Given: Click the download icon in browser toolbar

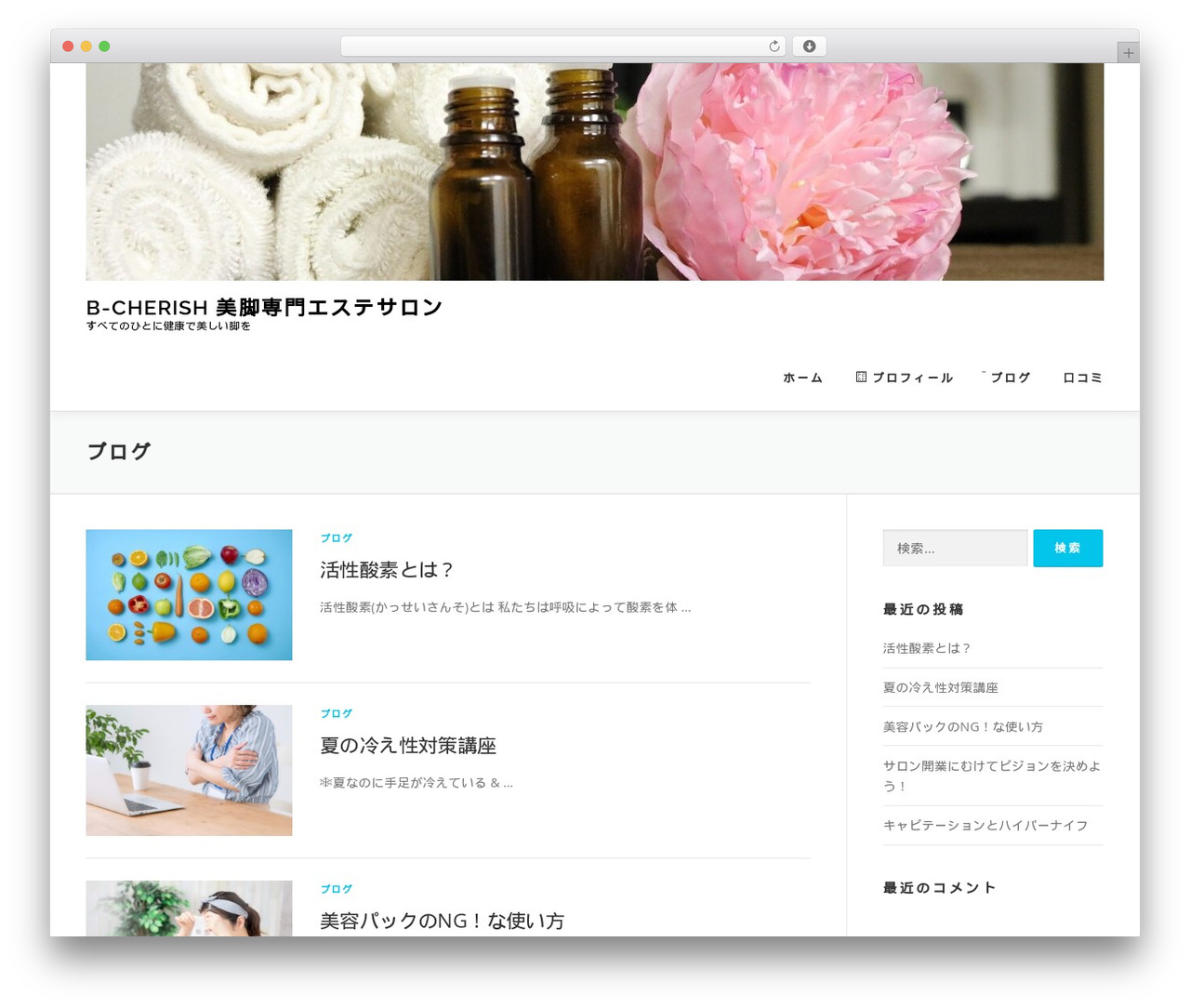Looking at the screenshot, I should pos(810,46).
